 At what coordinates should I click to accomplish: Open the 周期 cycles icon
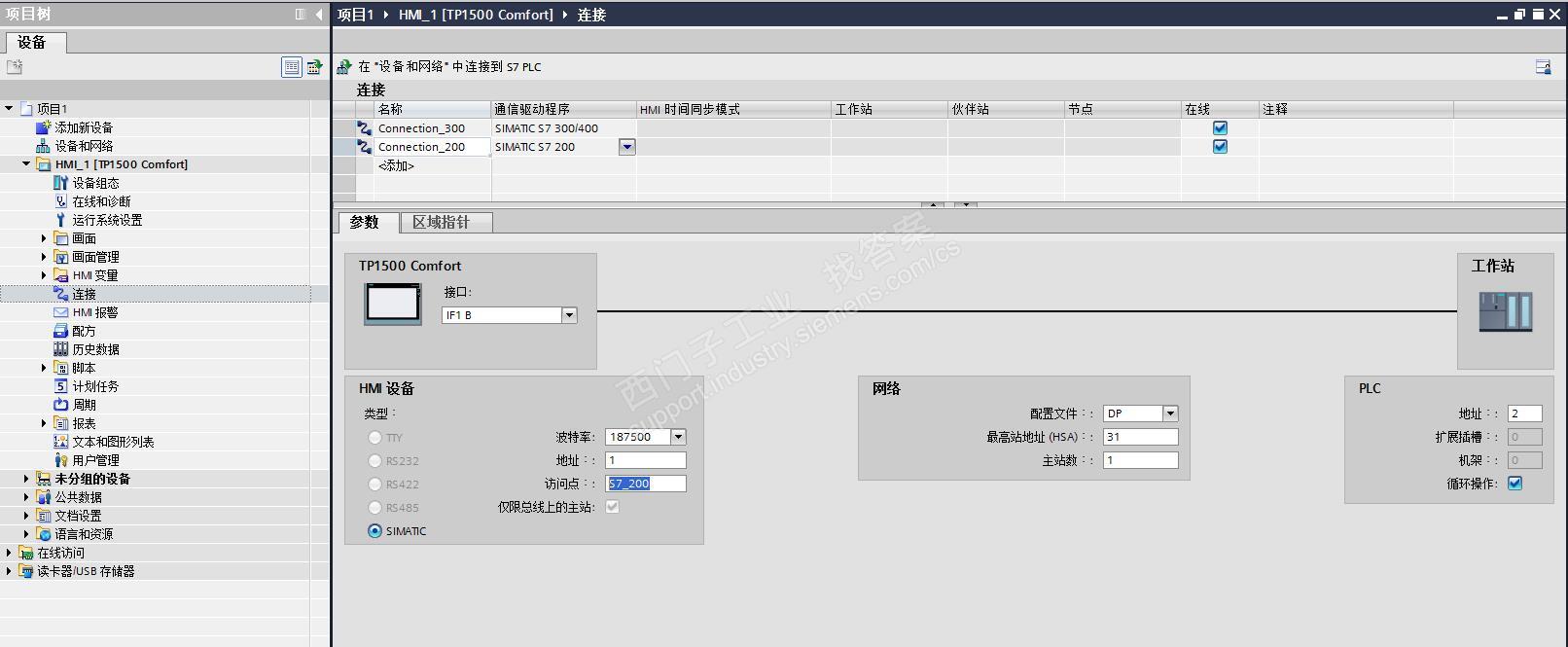point(60,405)
